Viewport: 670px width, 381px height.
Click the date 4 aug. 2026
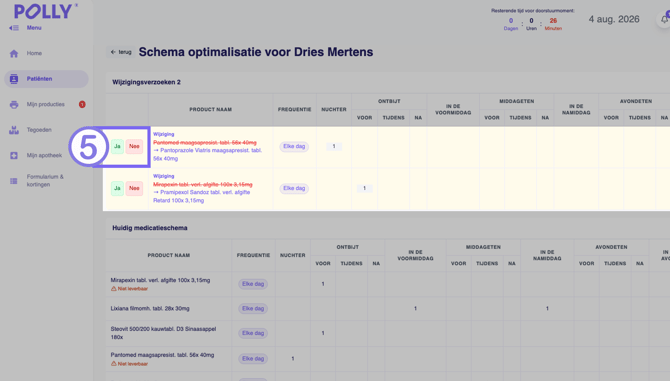tap(614, 19)
